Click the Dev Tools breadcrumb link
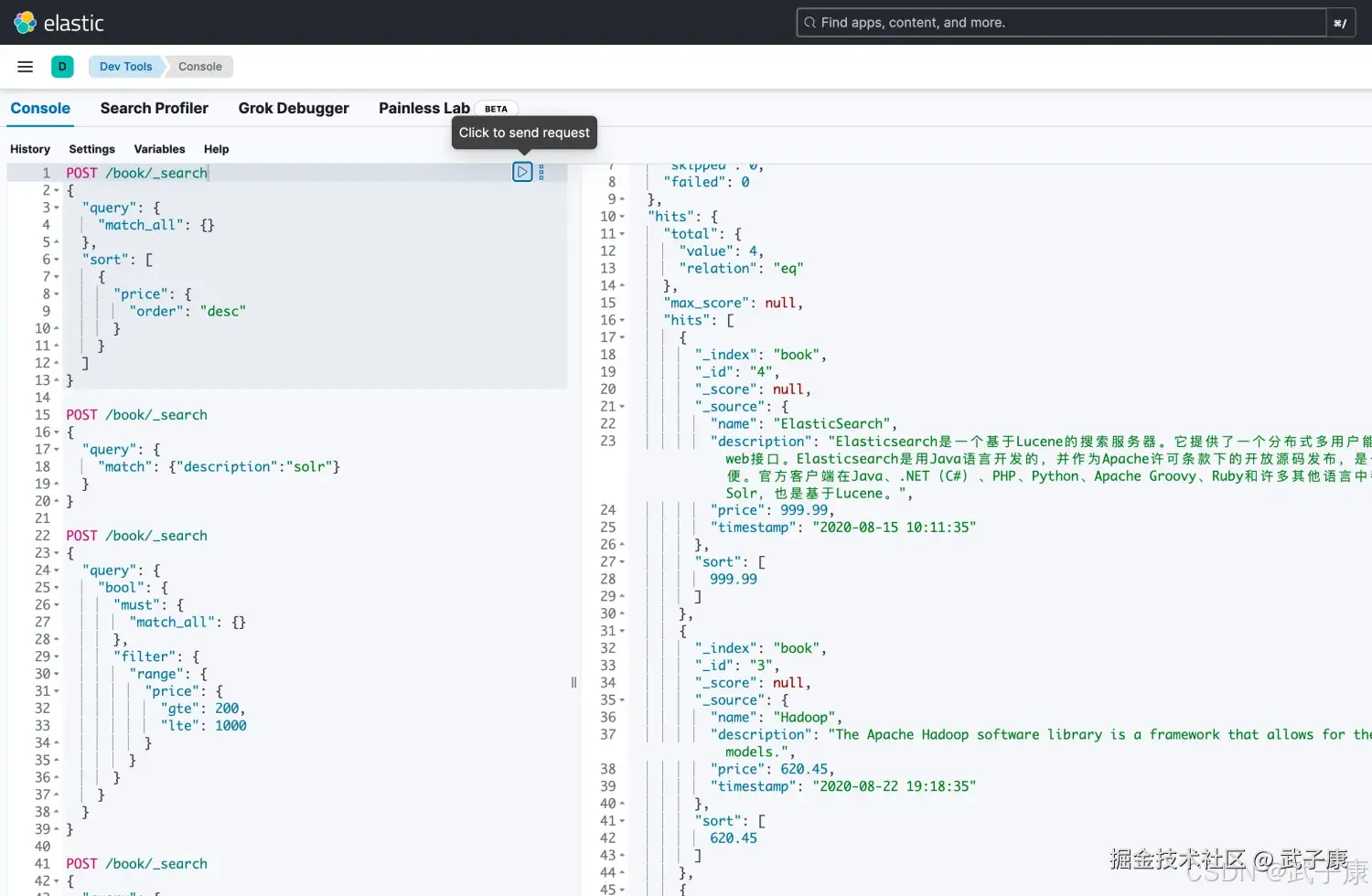 pos(125,67)
